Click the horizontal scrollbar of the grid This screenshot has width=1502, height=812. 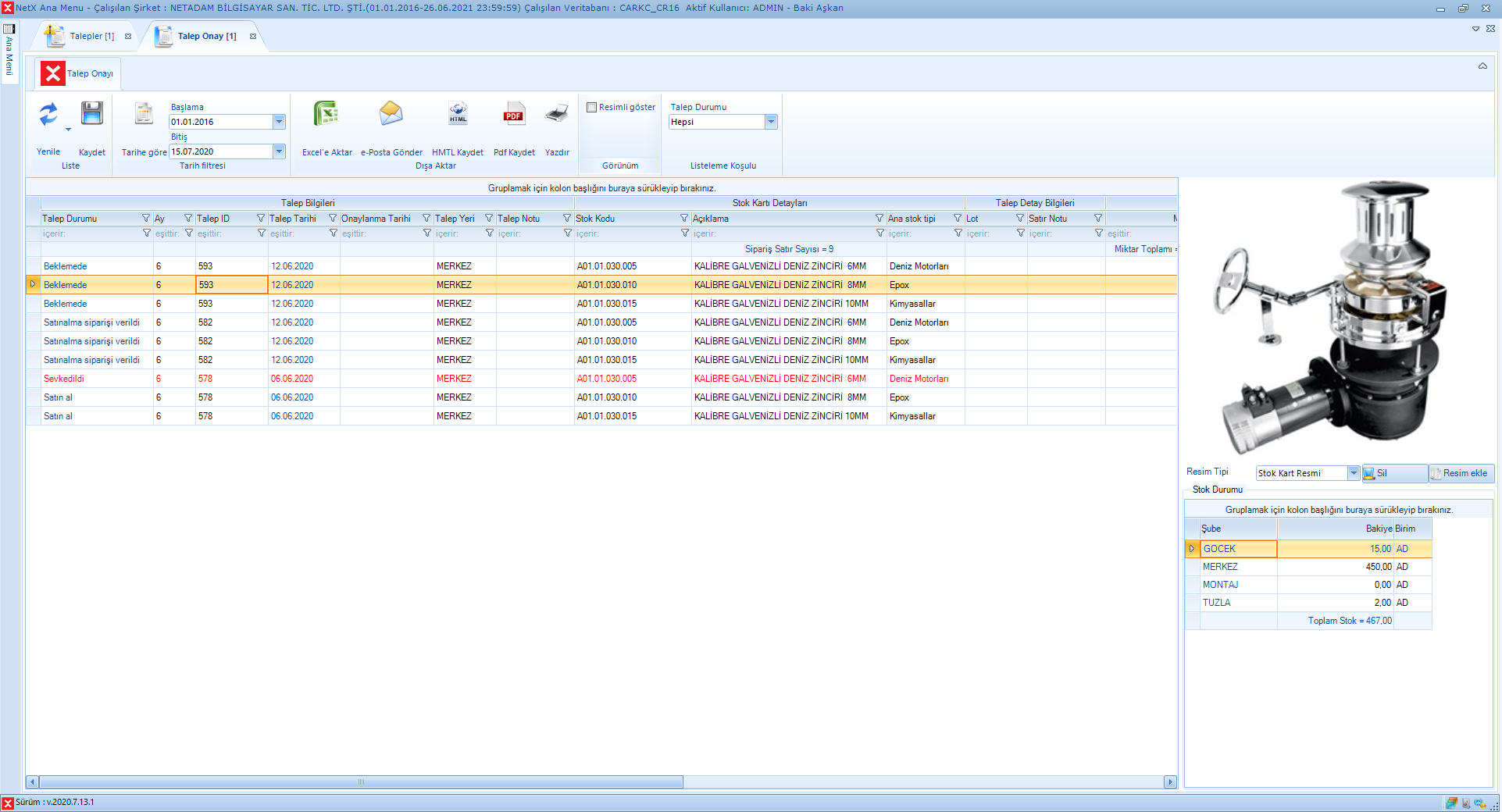[361, 782]
